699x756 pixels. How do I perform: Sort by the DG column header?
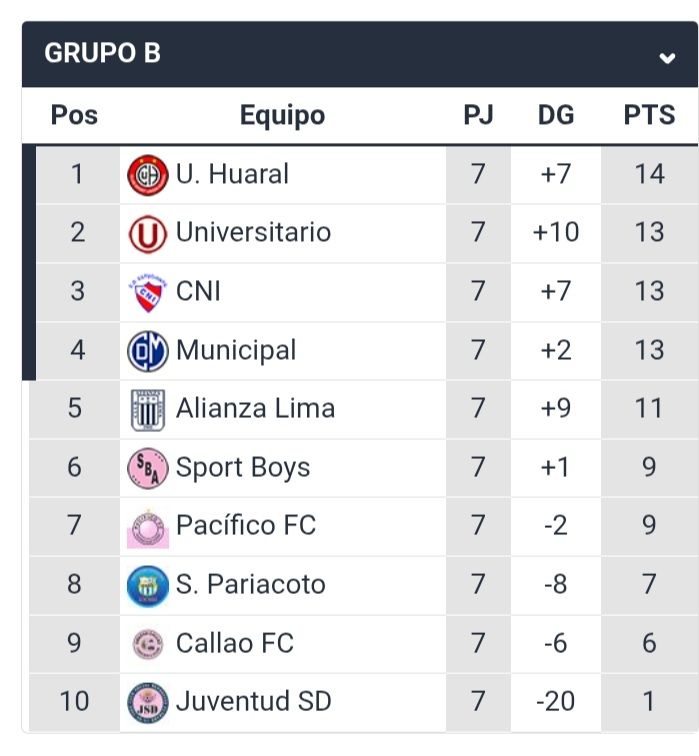pyautogui.click(x=556, y=115)
